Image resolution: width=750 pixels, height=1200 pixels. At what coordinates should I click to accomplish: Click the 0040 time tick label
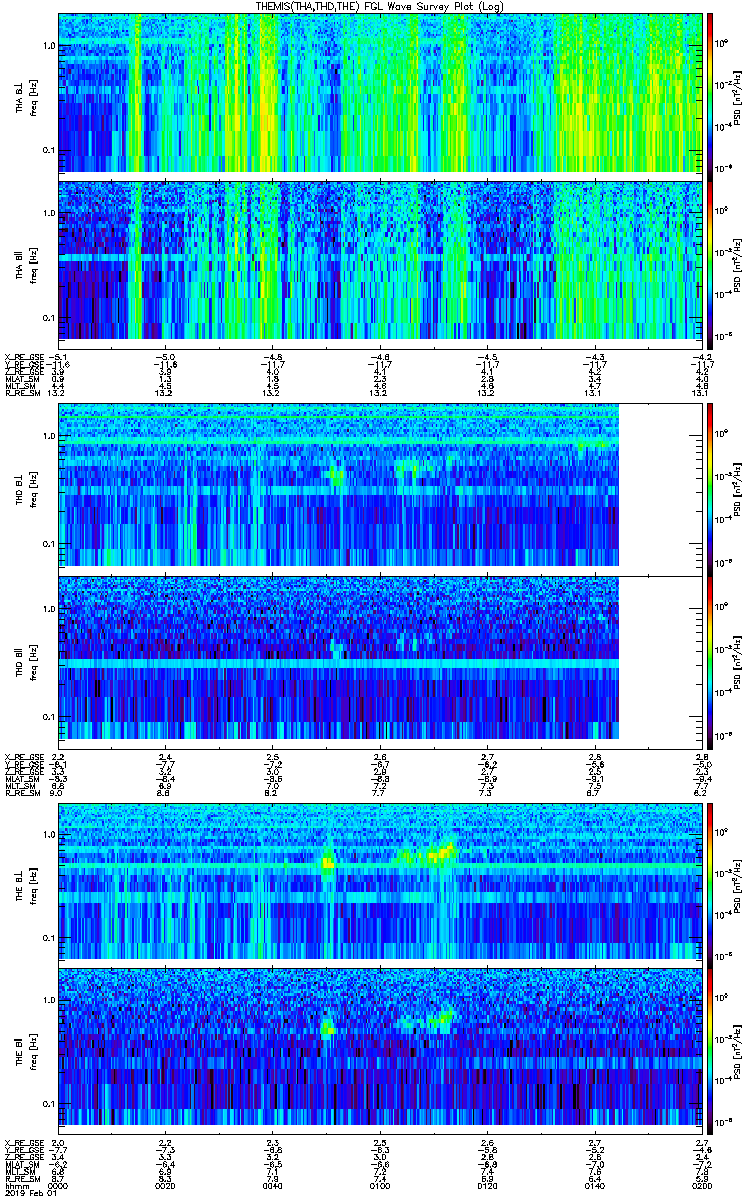pyautogui.click(x=272, y=1184)
